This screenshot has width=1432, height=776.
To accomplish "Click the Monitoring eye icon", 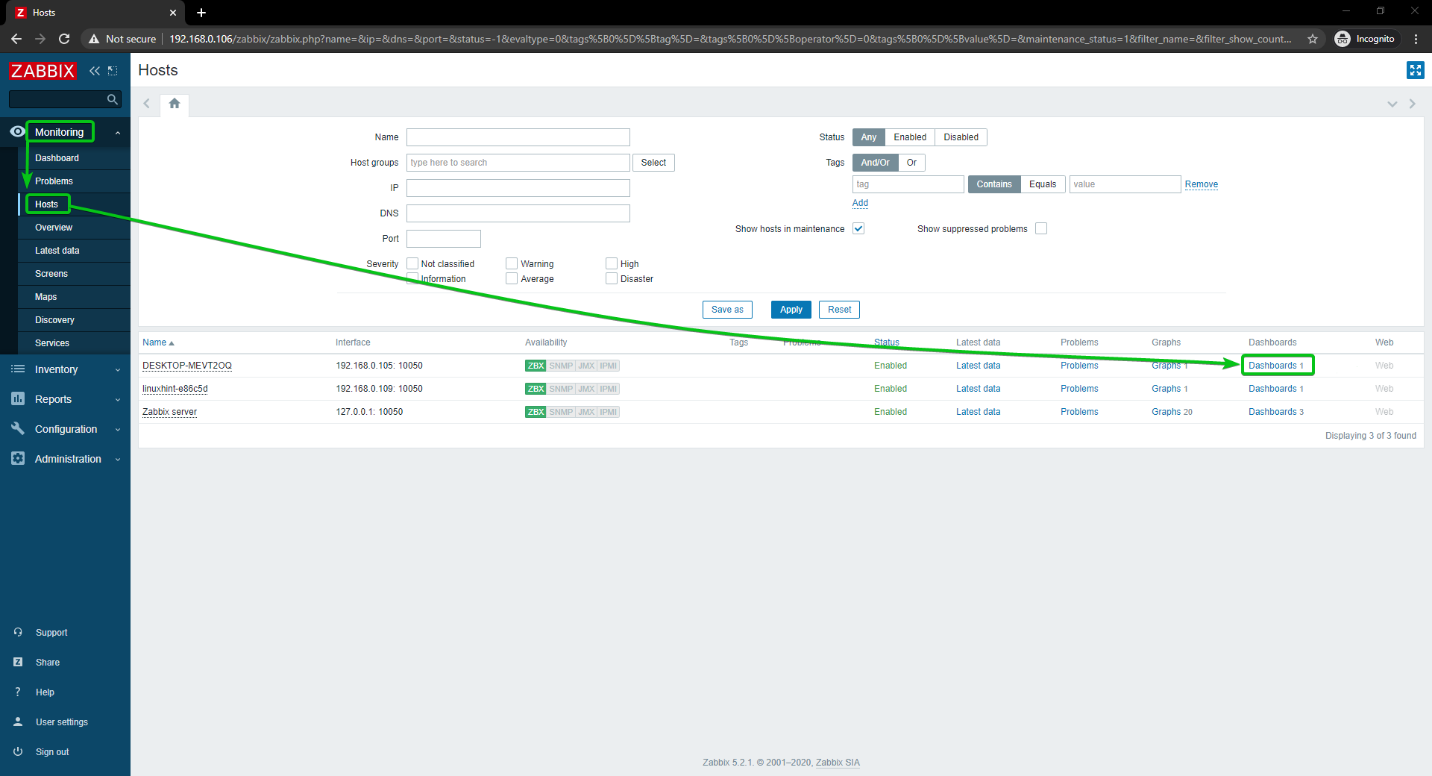I will (x=17, y=132).
